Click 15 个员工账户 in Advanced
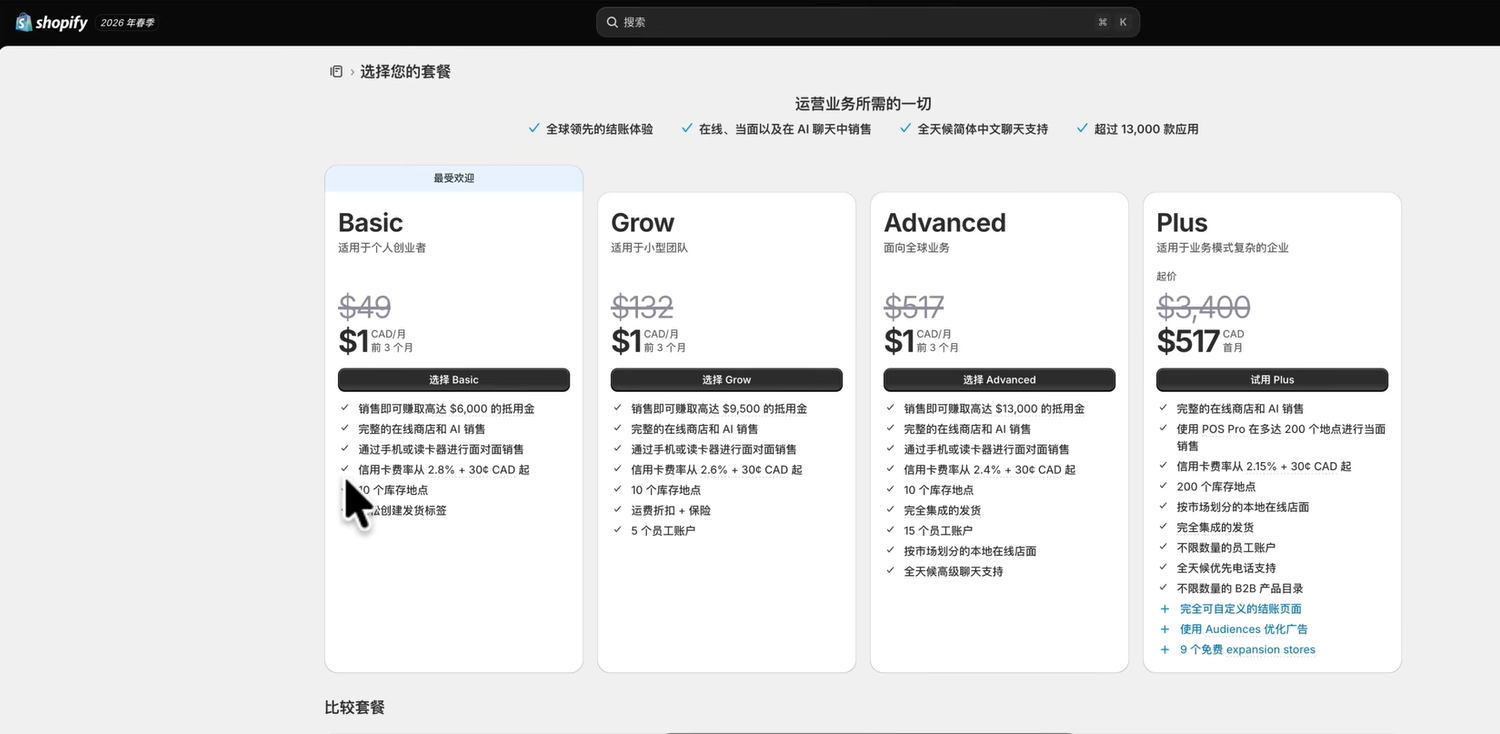 coord(938,531)
